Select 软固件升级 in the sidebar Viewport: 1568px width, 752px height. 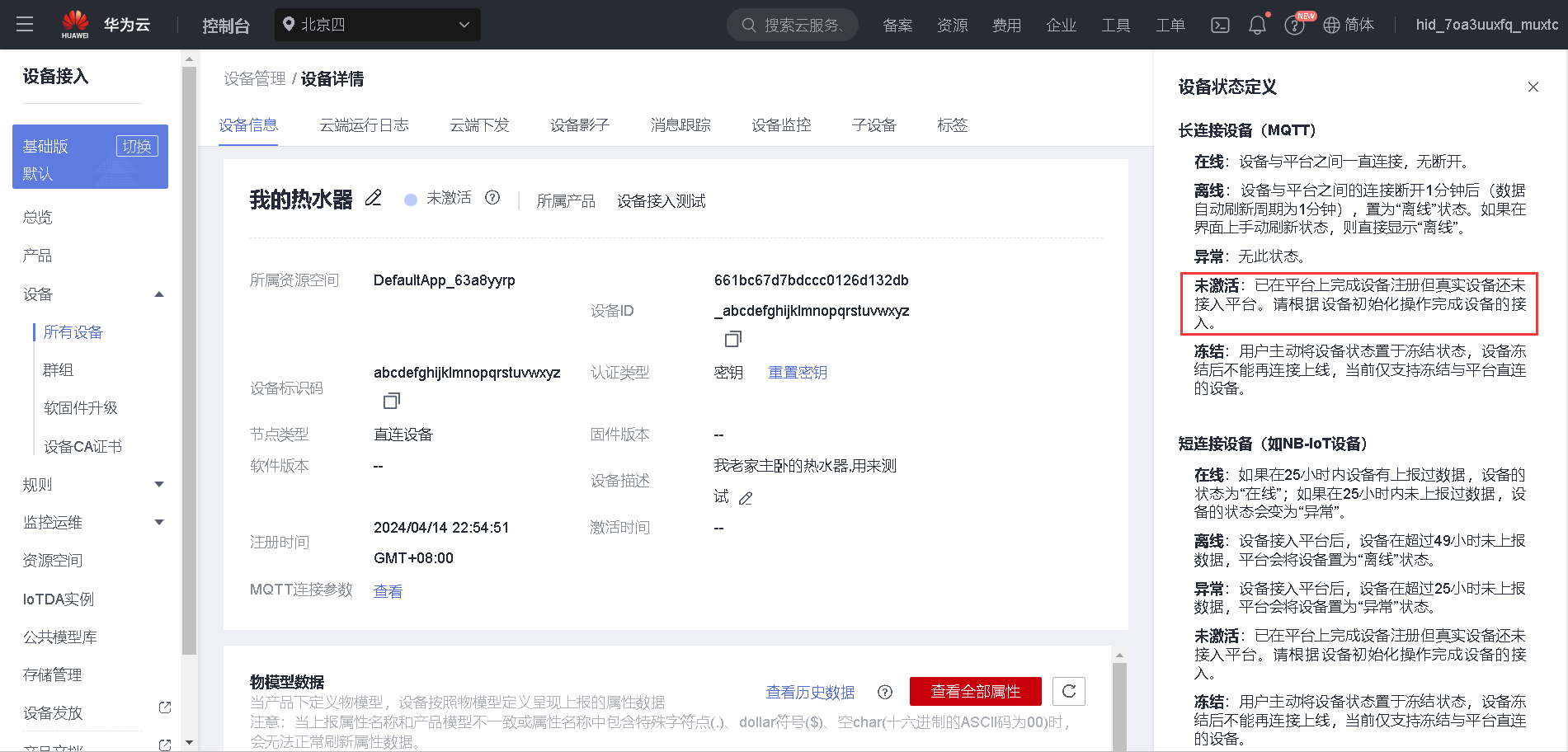[x=81, y=408]
